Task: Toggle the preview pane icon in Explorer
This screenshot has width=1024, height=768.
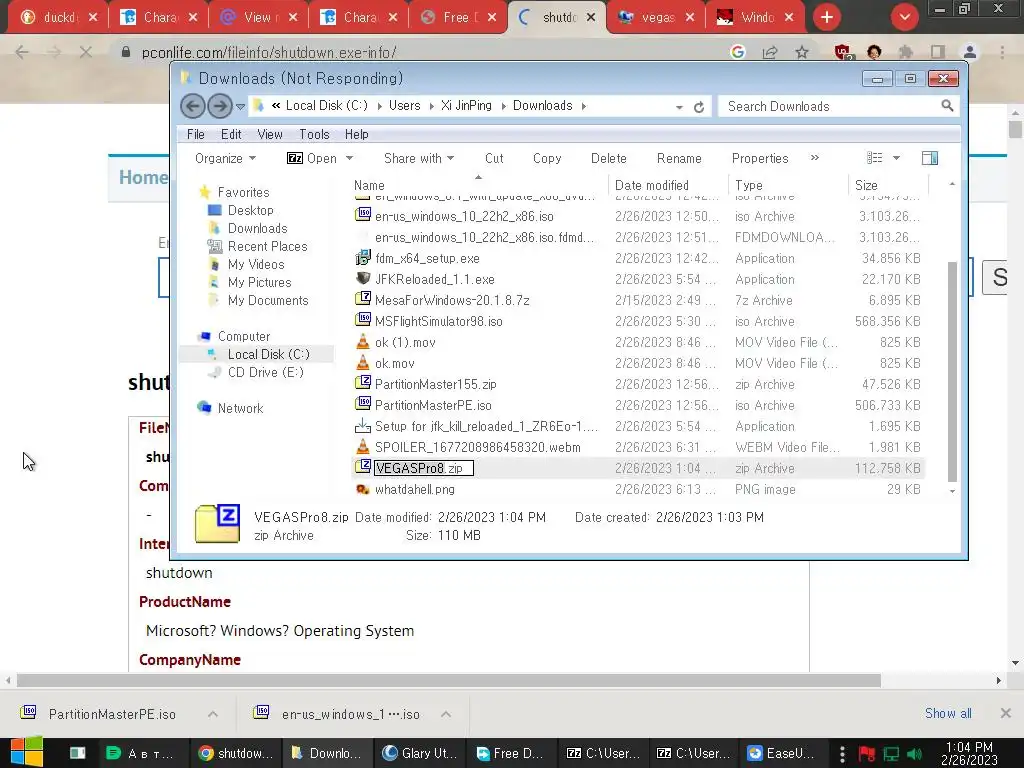Action: tap(930, 158)
